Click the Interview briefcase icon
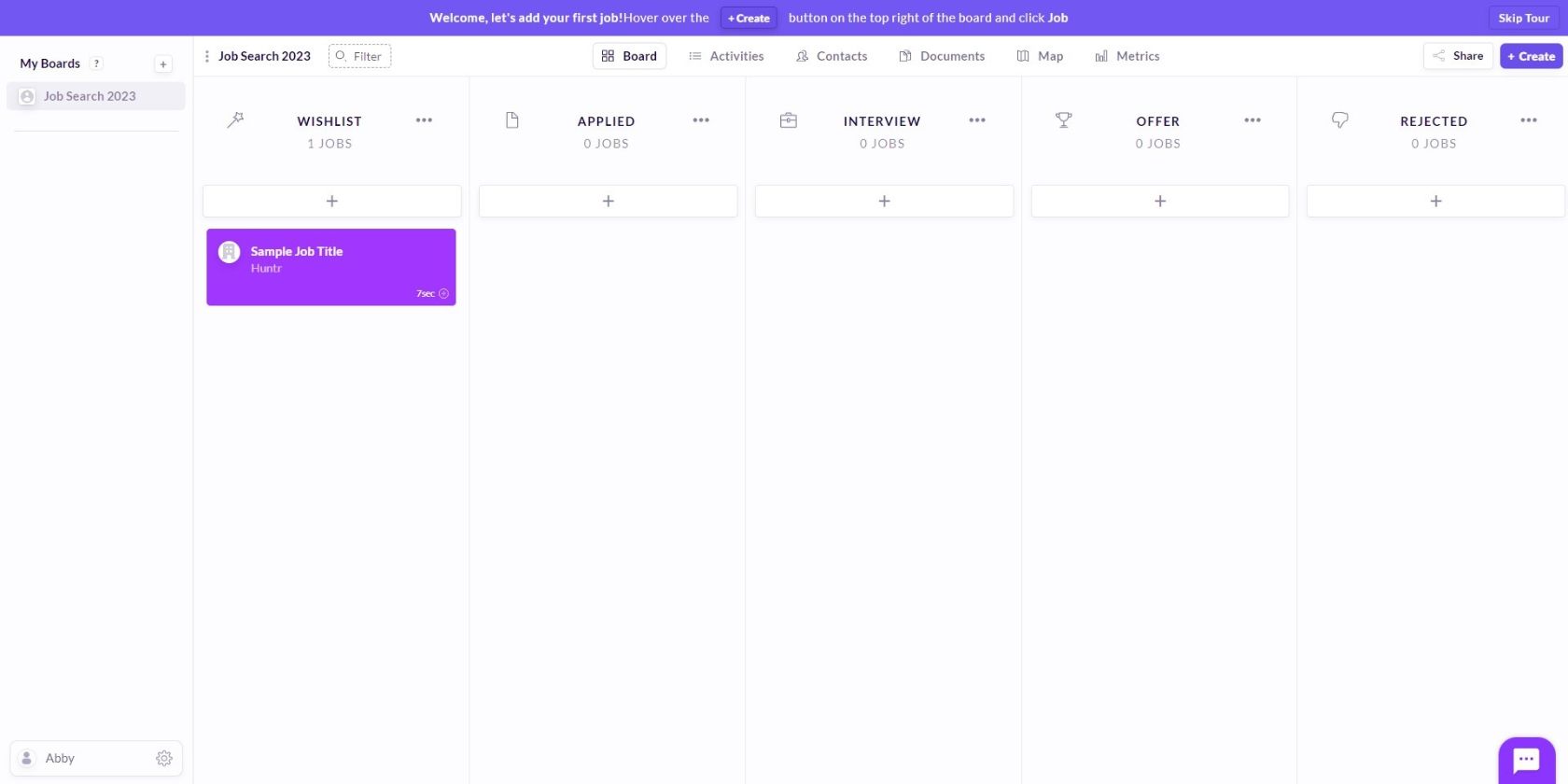The height and width of the screenshot is (784, 1568). (x=788, y=119)
